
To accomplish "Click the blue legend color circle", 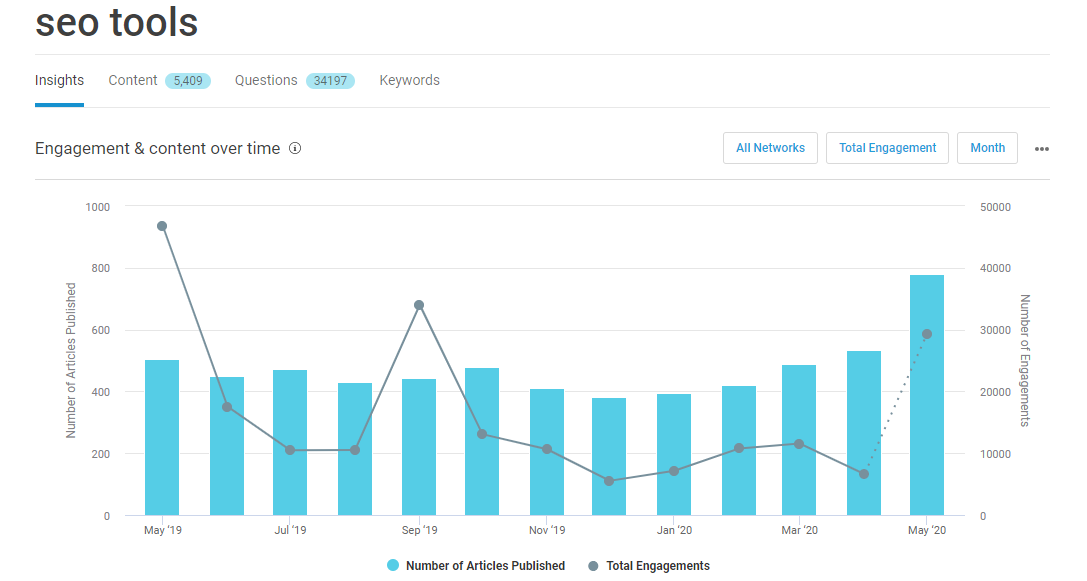I will click(x=393, y=566).
